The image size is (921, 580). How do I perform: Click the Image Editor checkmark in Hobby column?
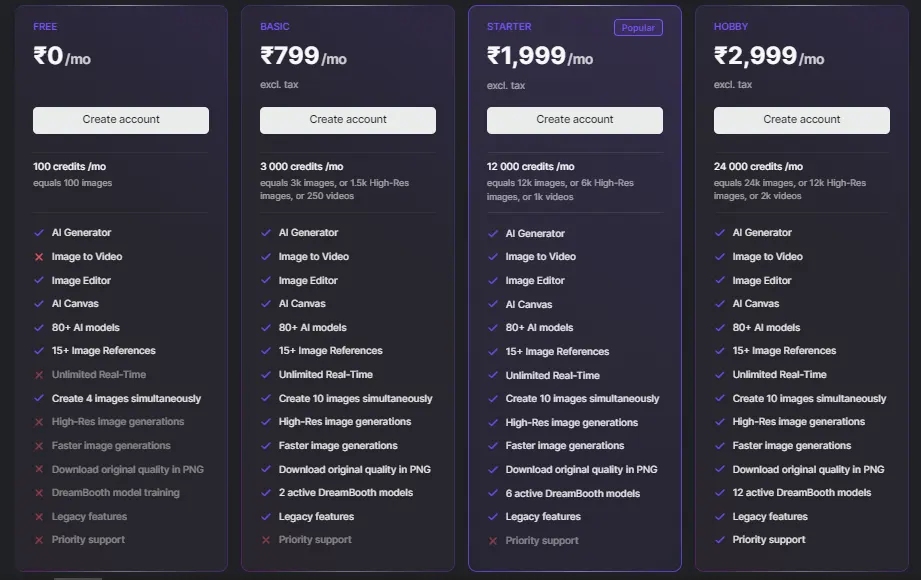tap(720, 280)
